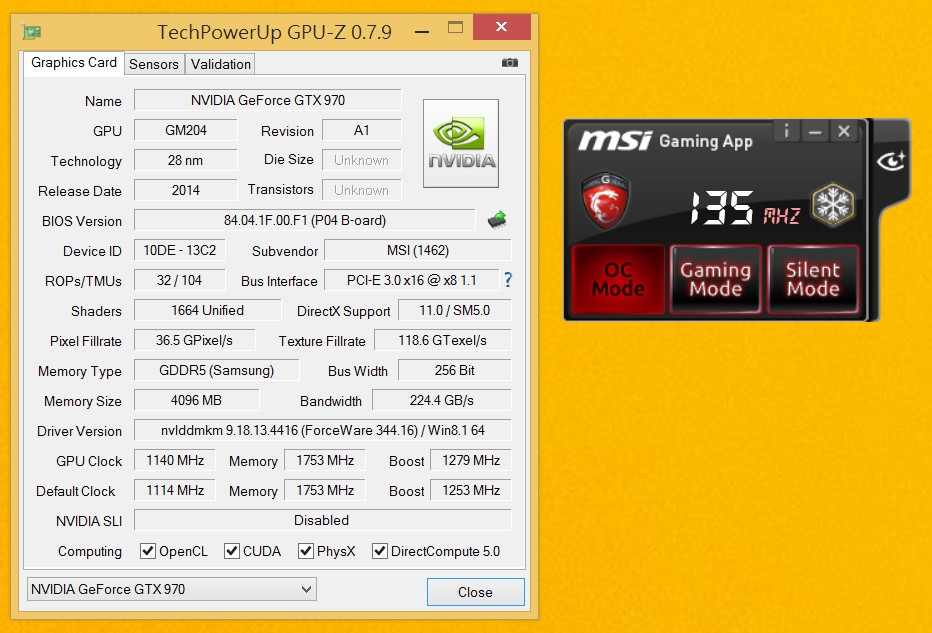Click the Transistors Unknown field
Viewport: 932px width, 633px height.
tap(361, 190)
